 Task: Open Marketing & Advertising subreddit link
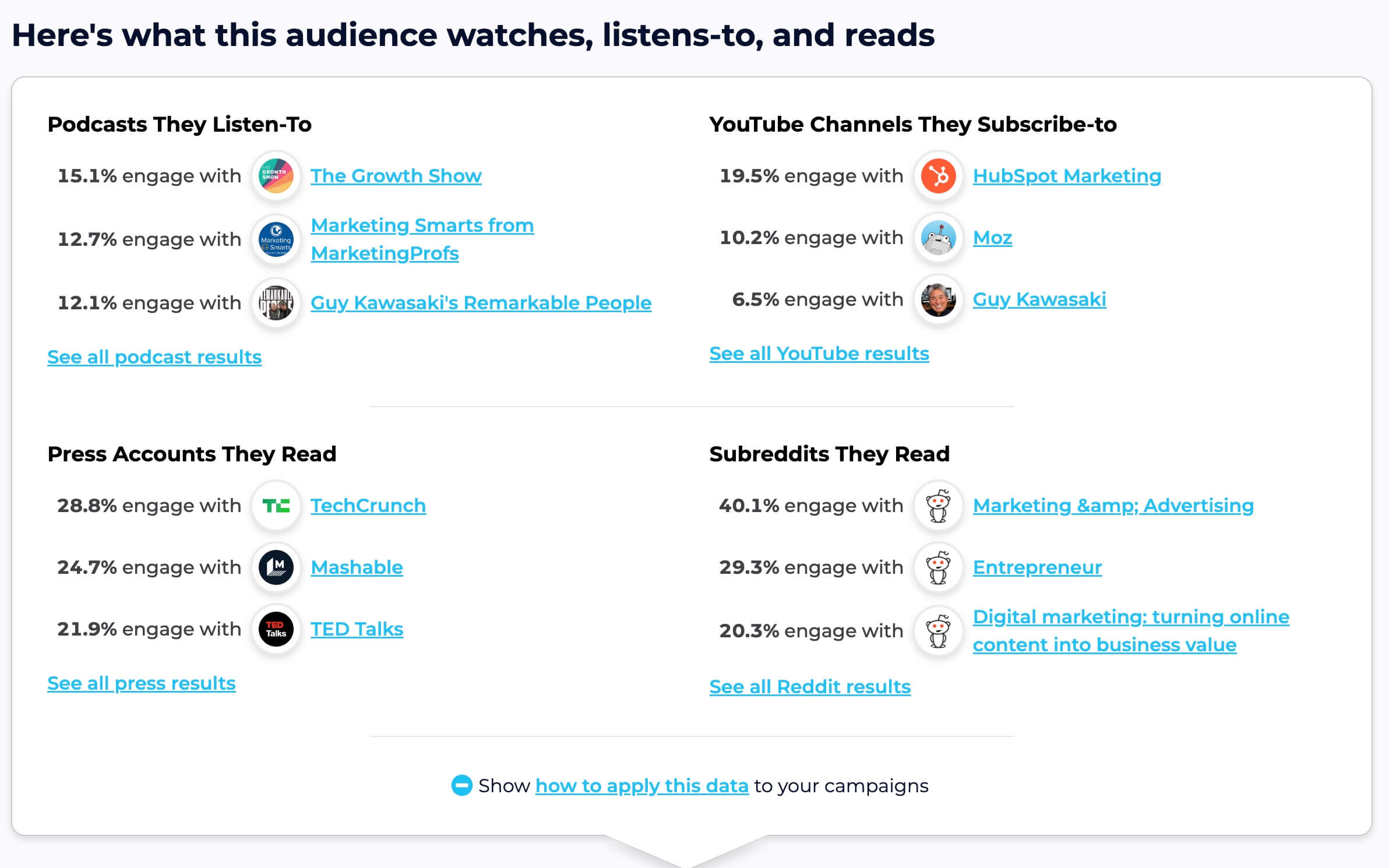[x=1113, y=506]
